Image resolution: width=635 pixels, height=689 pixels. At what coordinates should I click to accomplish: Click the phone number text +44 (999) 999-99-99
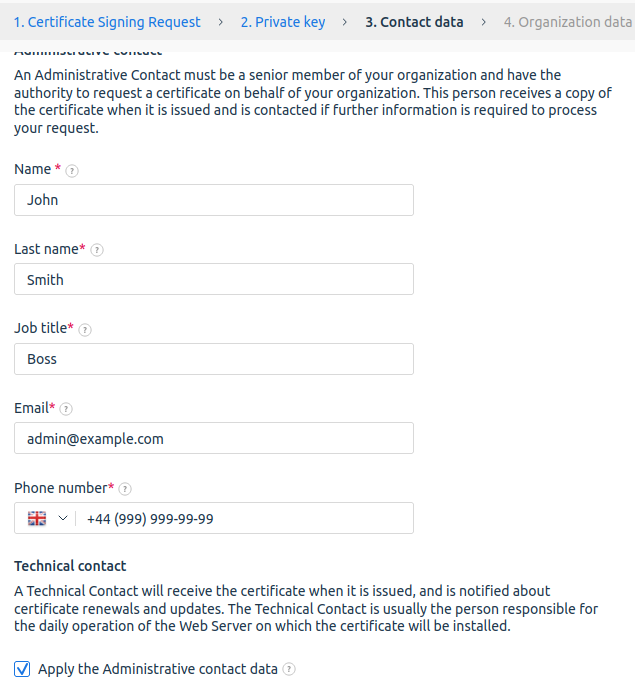tap(150, 519)
